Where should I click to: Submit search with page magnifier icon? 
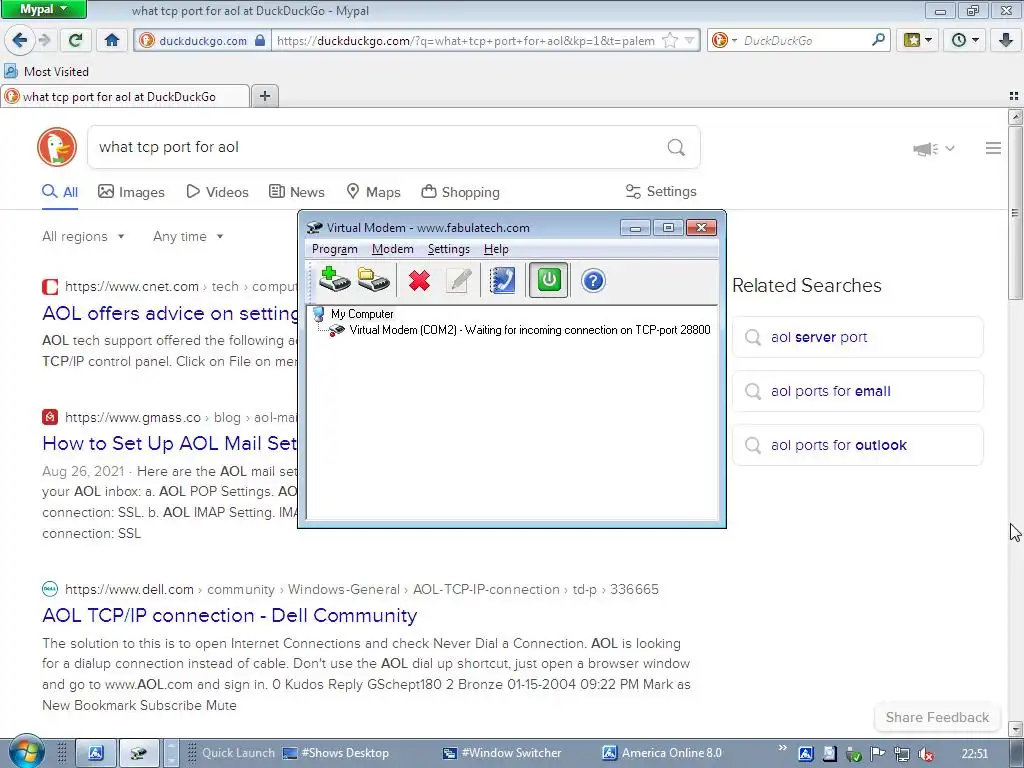[676, 147]
